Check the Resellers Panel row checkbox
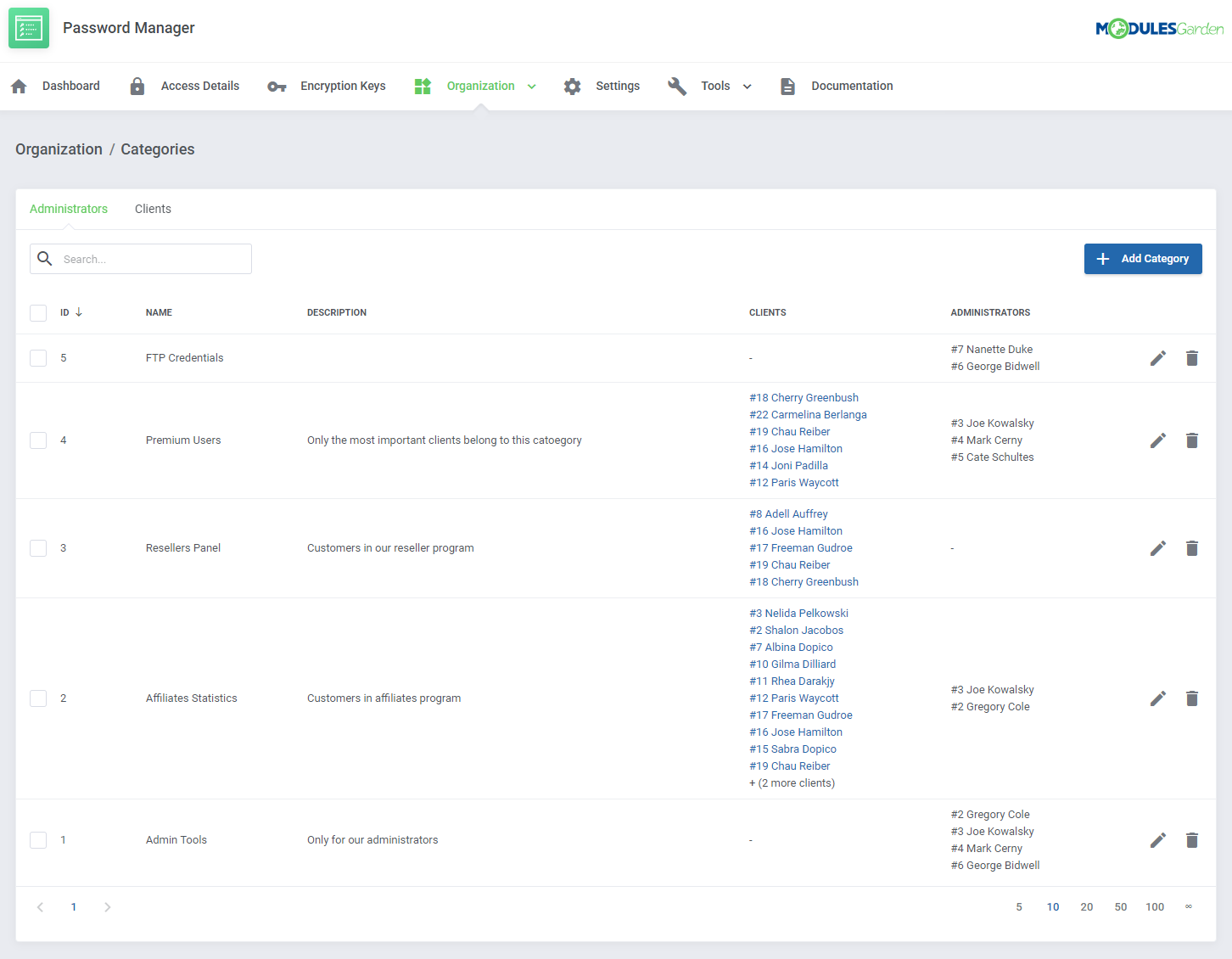1232x959 pixels. pyautogui.click(x=38, y=548)
